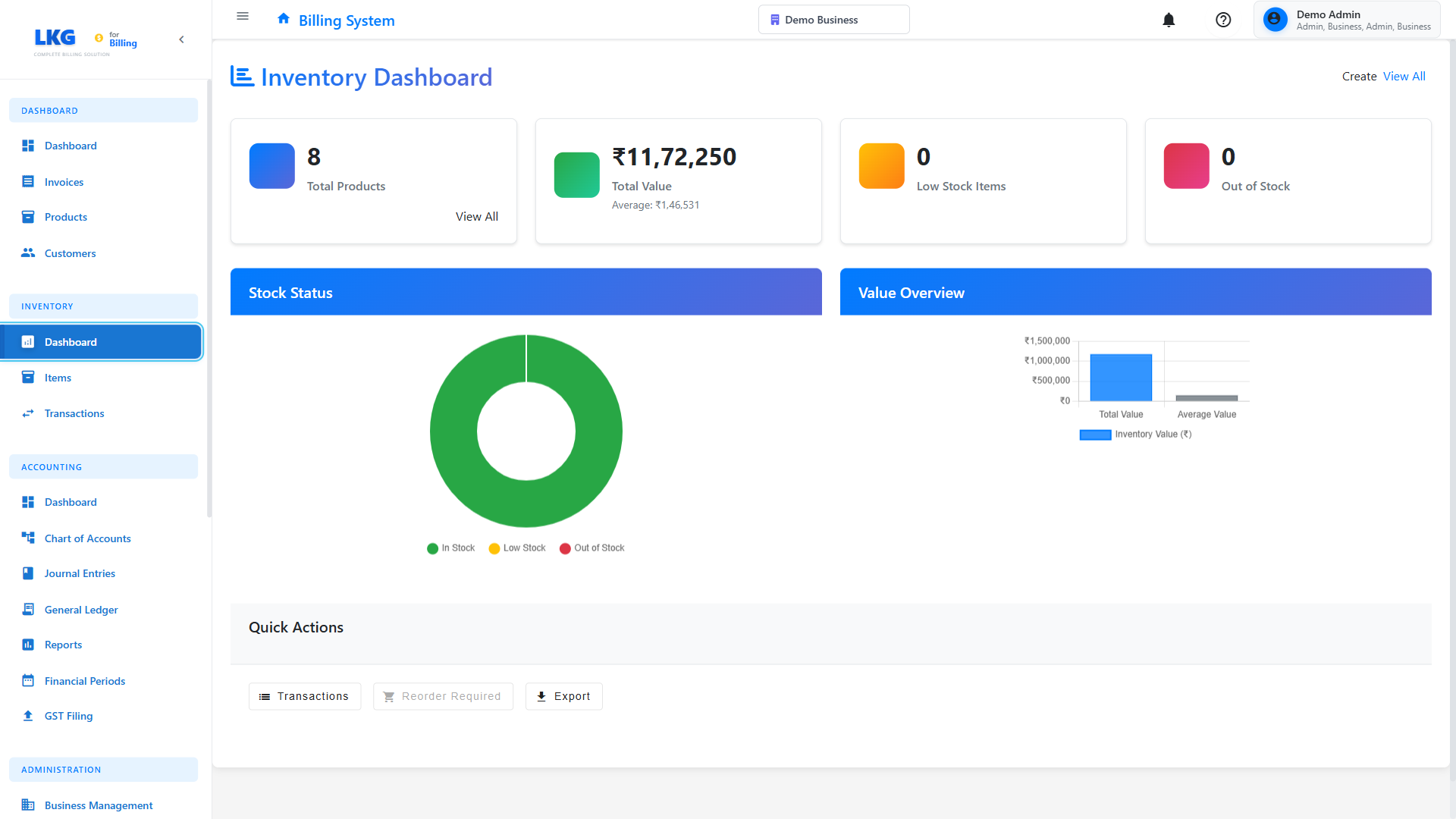This screenshot has width=1456, height=819.
Task: Toggle the hamburger menu
Action: coord(242,16)
